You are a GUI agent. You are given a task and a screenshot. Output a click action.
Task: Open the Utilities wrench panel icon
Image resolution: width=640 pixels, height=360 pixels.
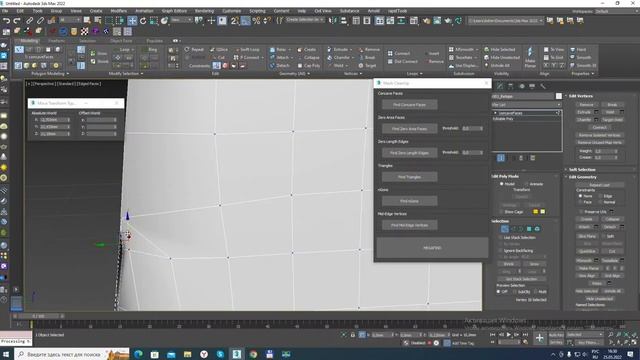542,86
